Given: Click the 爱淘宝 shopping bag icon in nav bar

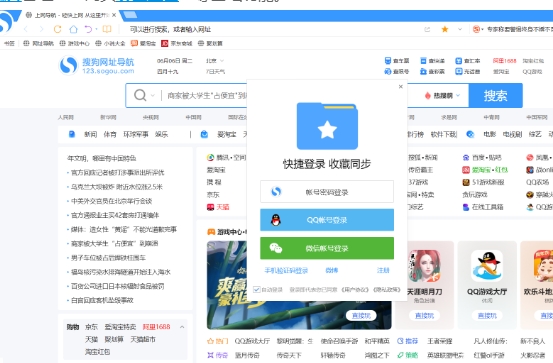Looking at the screenshot, I should (204, 134).
